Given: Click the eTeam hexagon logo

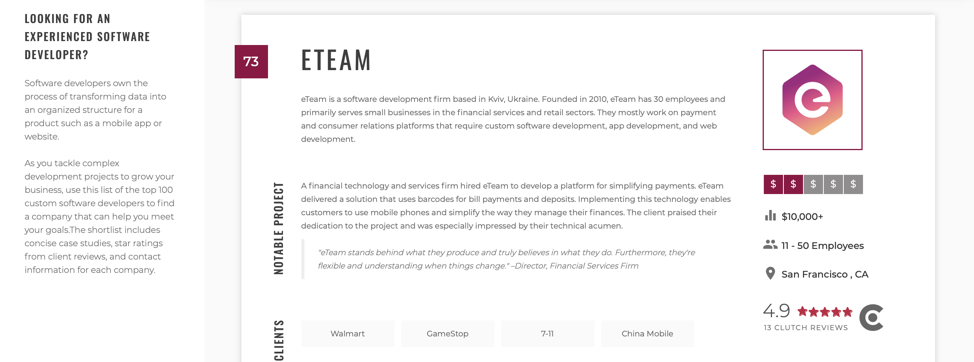Looking at the screenshot, I should 812,99.
